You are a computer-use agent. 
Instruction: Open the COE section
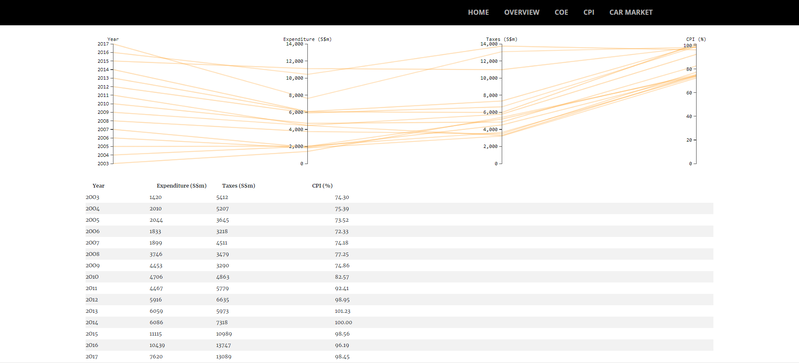tap(561, 12)
